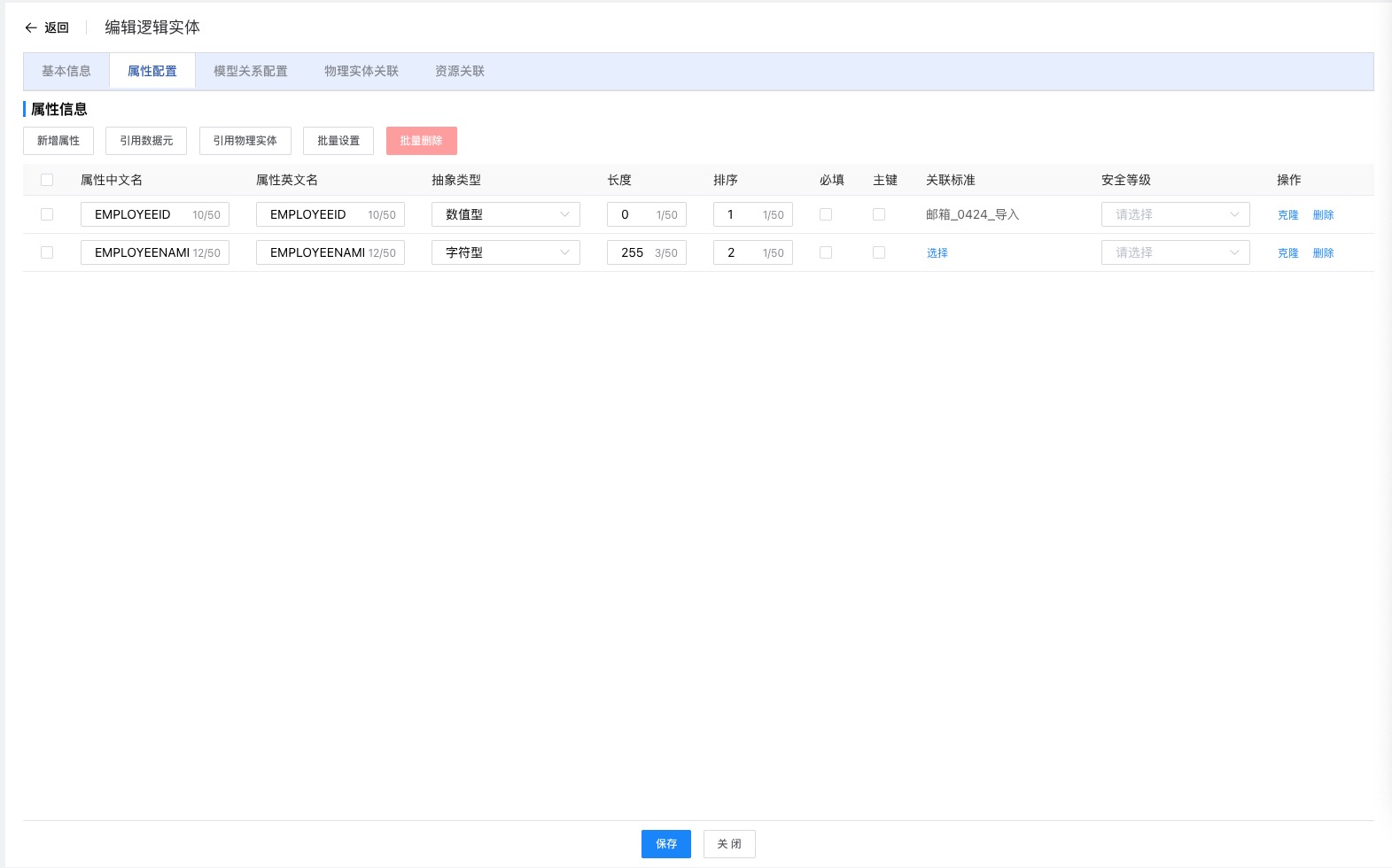Click the 关闭 button
This screenshot has height=868, width=1392.
pyautogui.click(x=729, y=844)
